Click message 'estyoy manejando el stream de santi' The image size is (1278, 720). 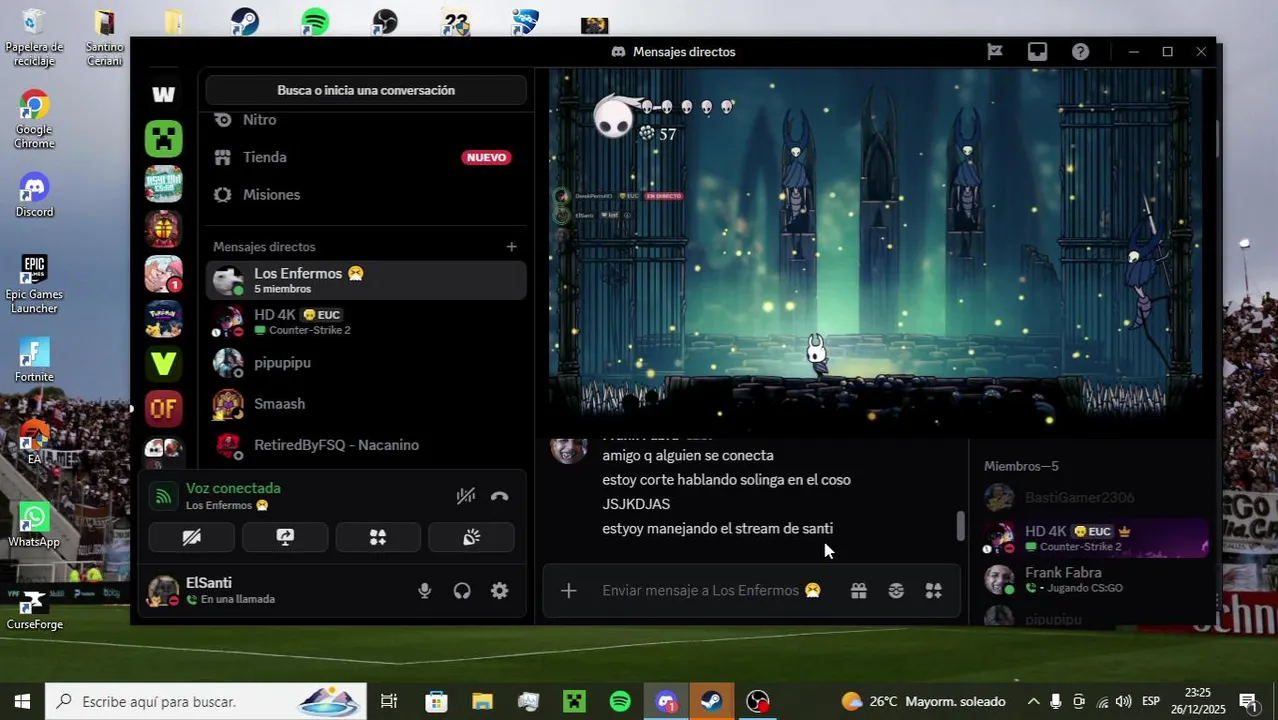coord(717,528)
